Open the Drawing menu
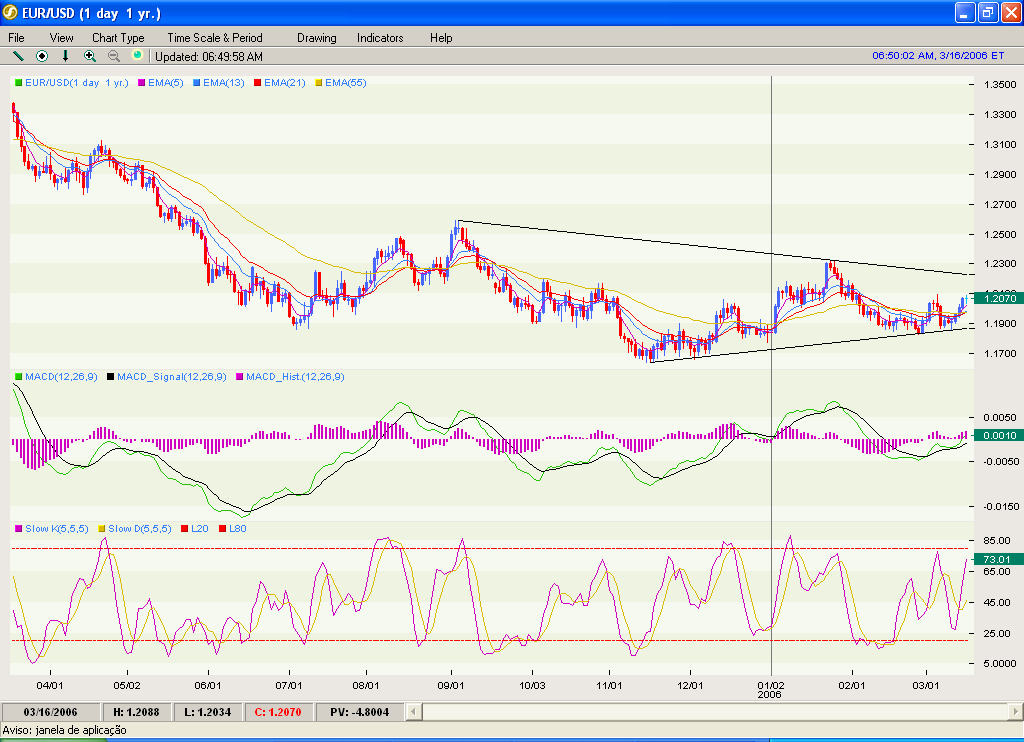This screenshot has height=742, width=1024. 316,38
